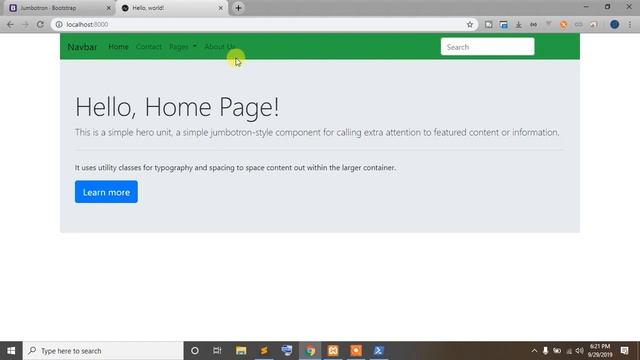Open the Action Center notifications

[x=624, y=351]
